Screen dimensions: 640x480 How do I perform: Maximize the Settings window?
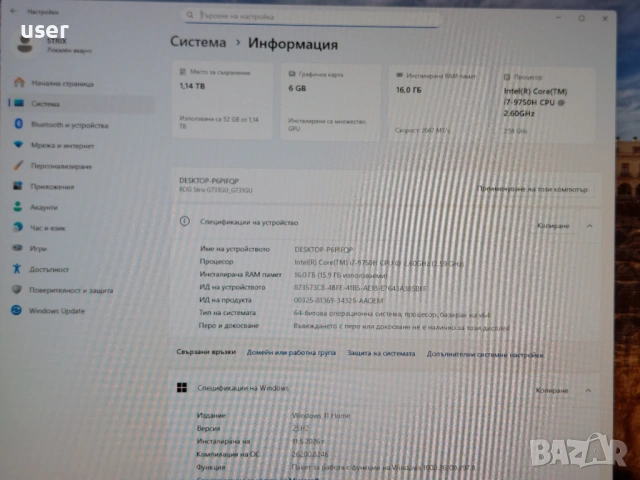(x=582, y=18)
